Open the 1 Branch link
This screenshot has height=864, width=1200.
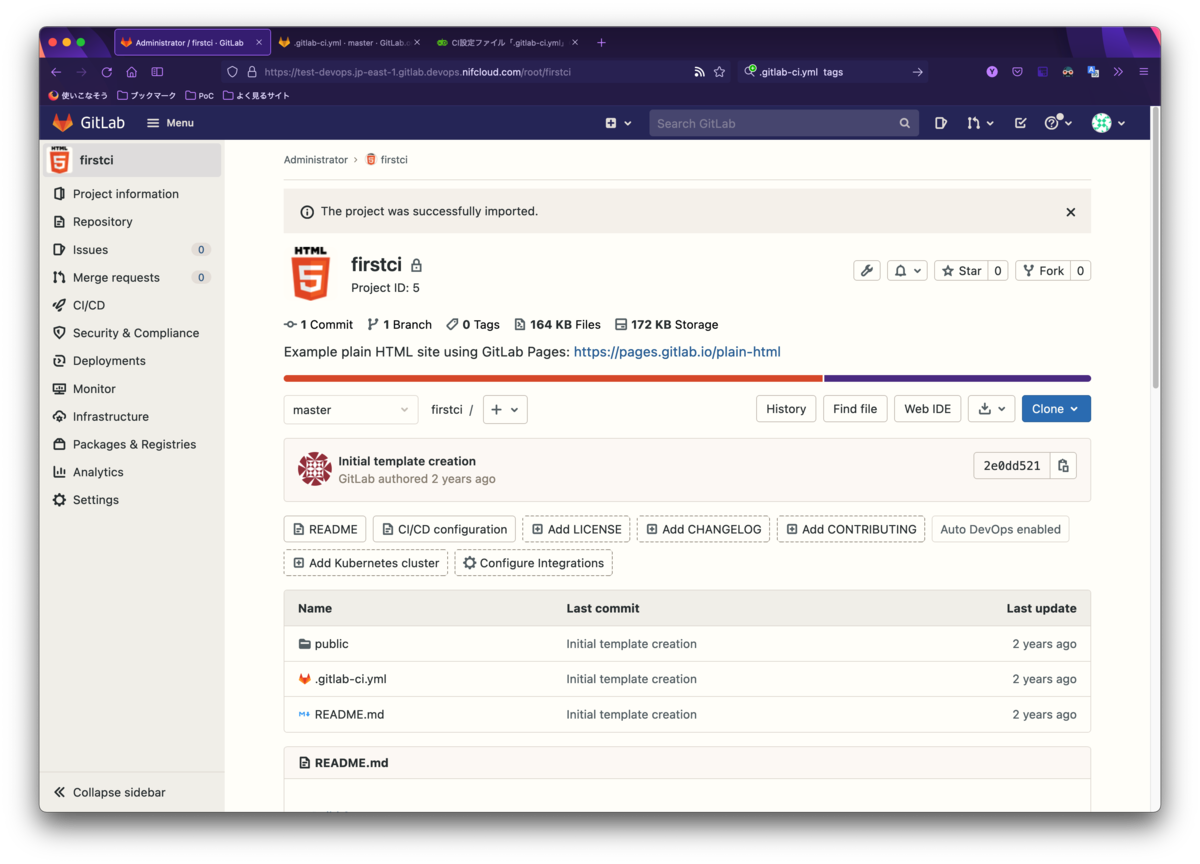pos(399,325)
